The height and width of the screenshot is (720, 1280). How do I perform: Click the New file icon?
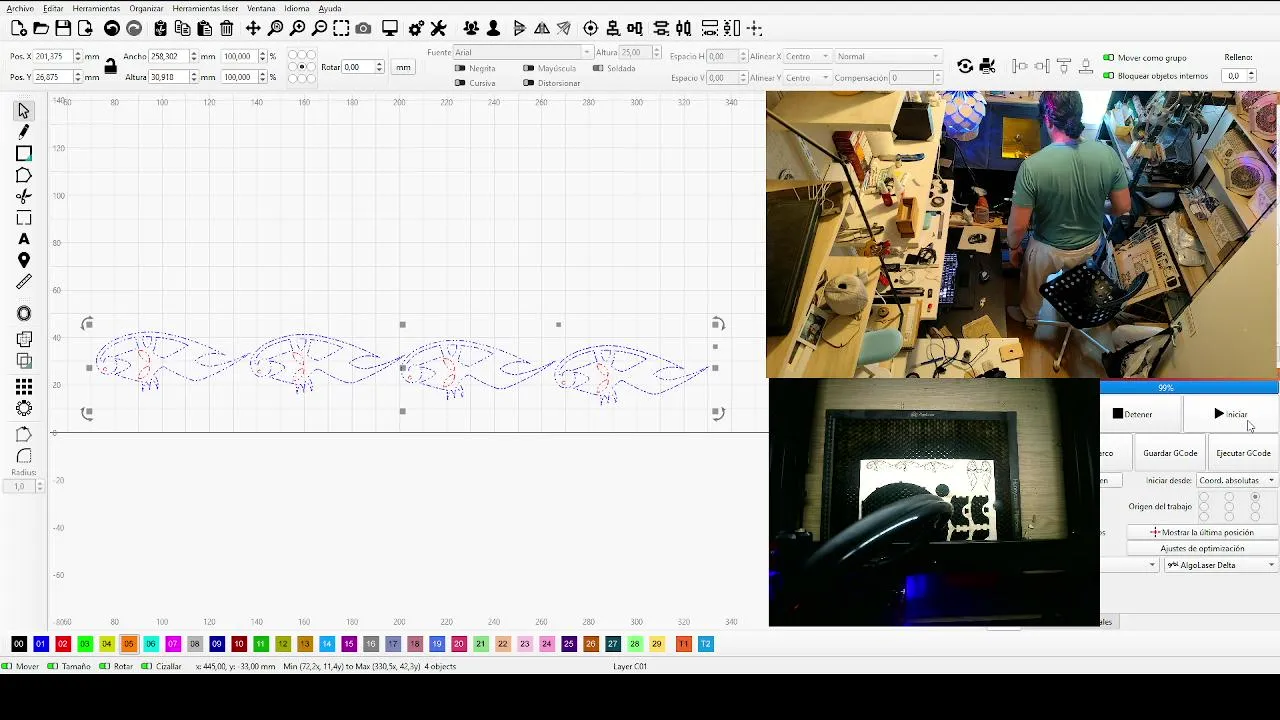(x=19, y=29)
